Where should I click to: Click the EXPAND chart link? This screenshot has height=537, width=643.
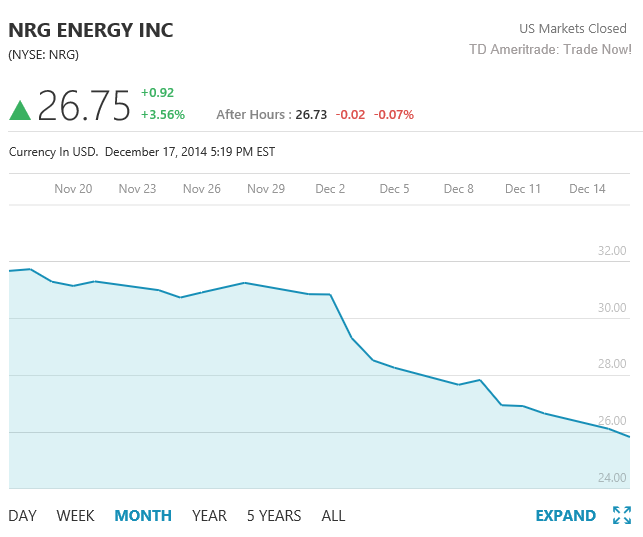[x=565, y=516]
